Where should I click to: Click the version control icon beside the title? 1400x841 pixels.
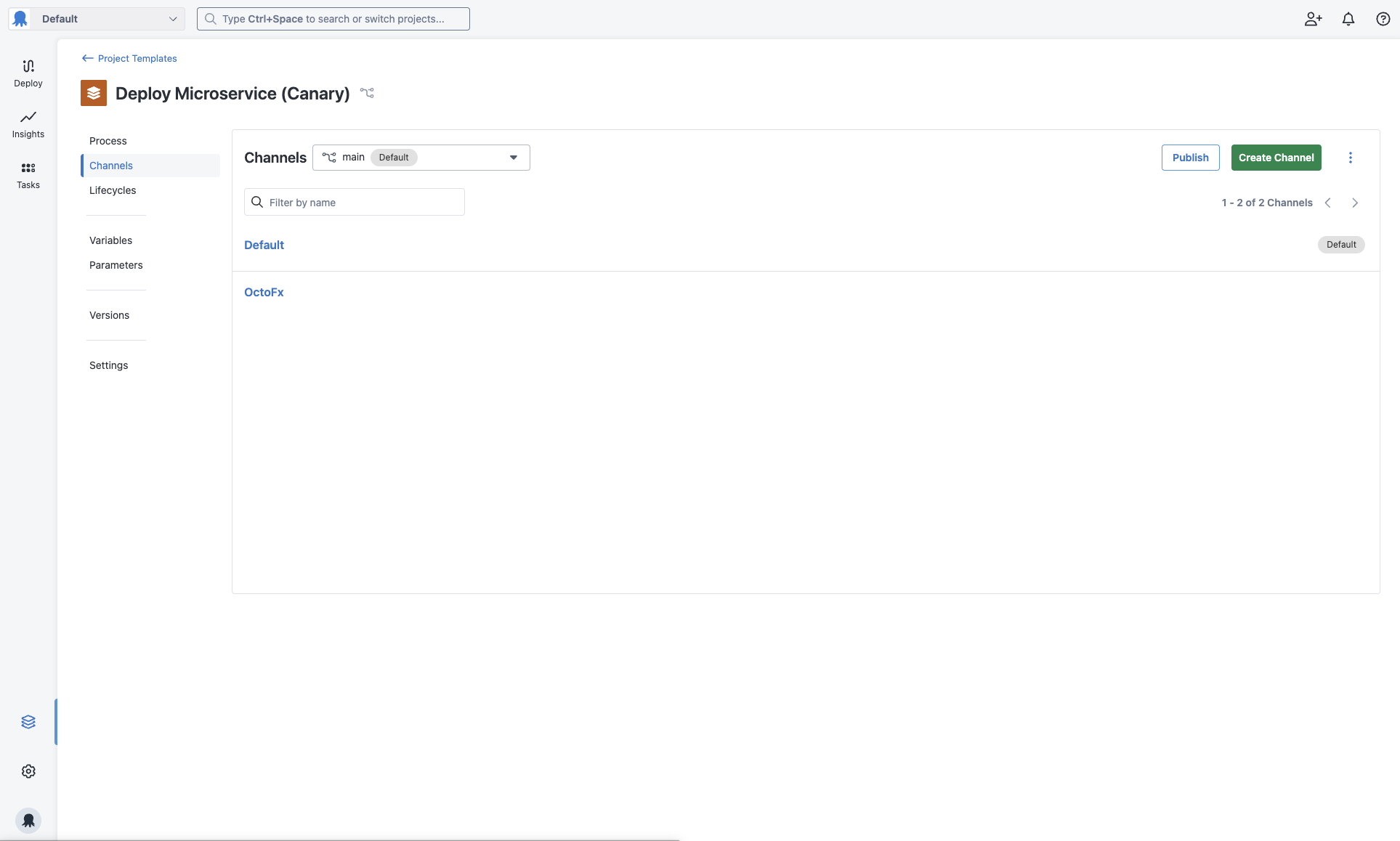point(367,93)
